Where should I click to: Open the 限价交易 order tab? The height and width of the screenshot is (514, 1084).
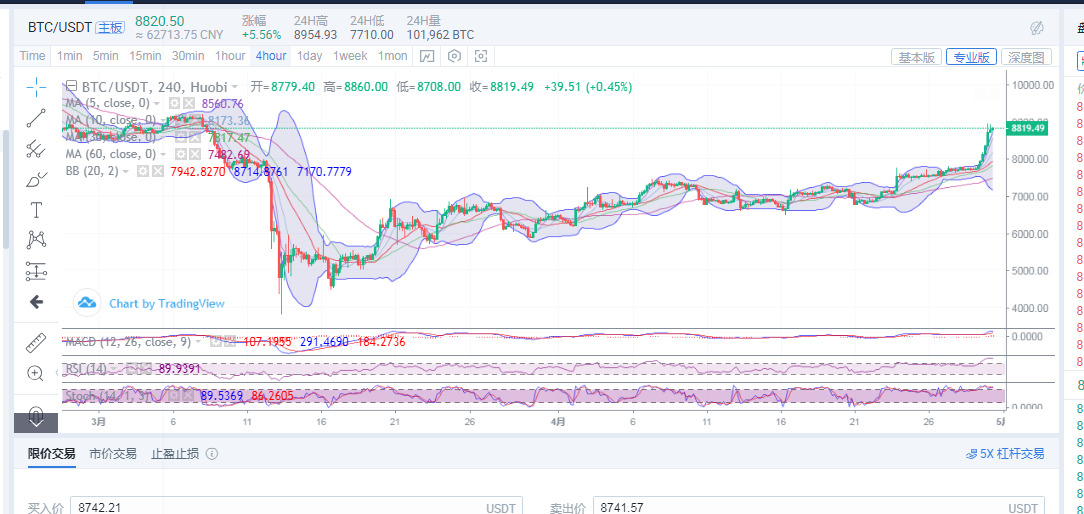click(x=52, y=454)
